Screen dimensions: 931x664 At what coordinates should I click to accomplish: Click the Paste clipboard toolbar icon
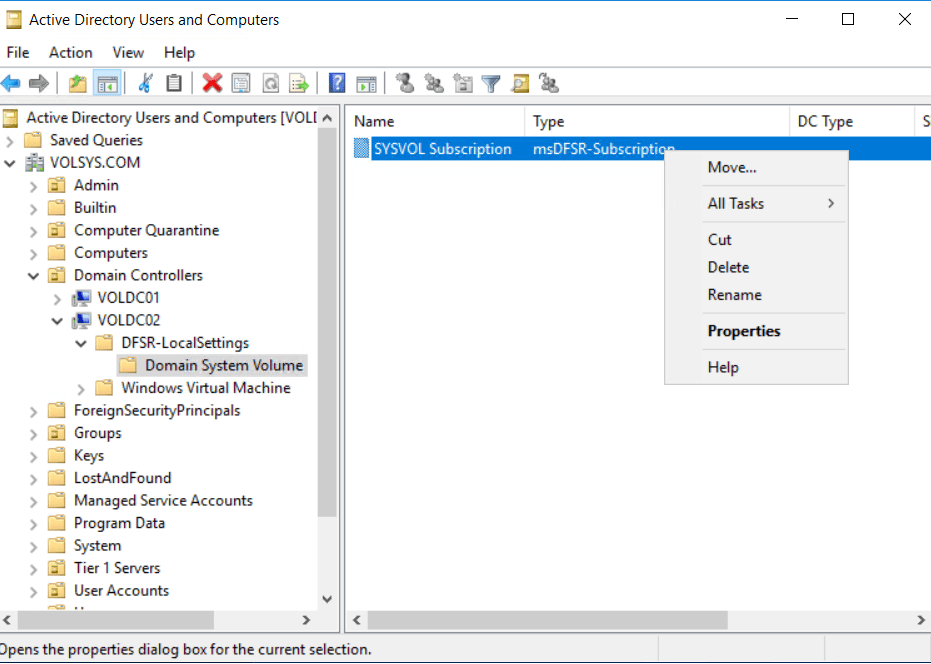174,84
